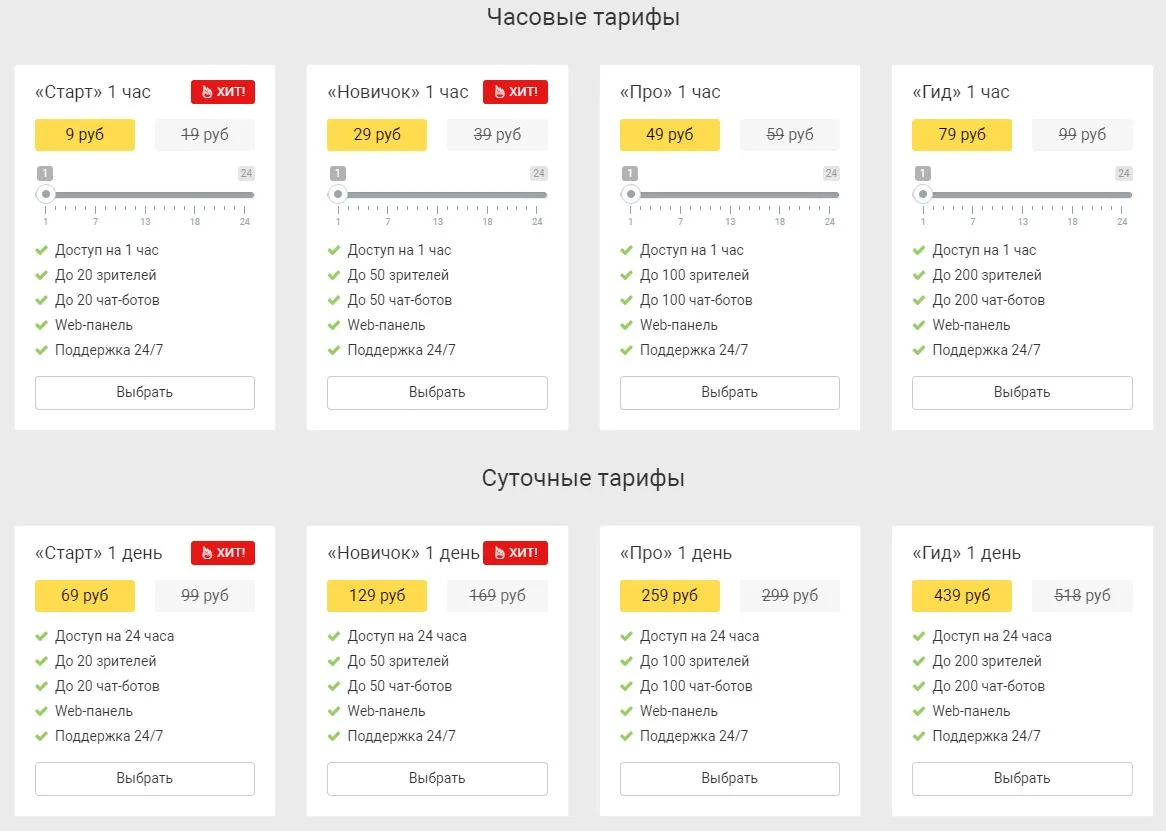This screenshot has width=1166, height=831.
Task: Choose the «Старт» 1 час tariff via Выбрать
Action: coord(145,392)
